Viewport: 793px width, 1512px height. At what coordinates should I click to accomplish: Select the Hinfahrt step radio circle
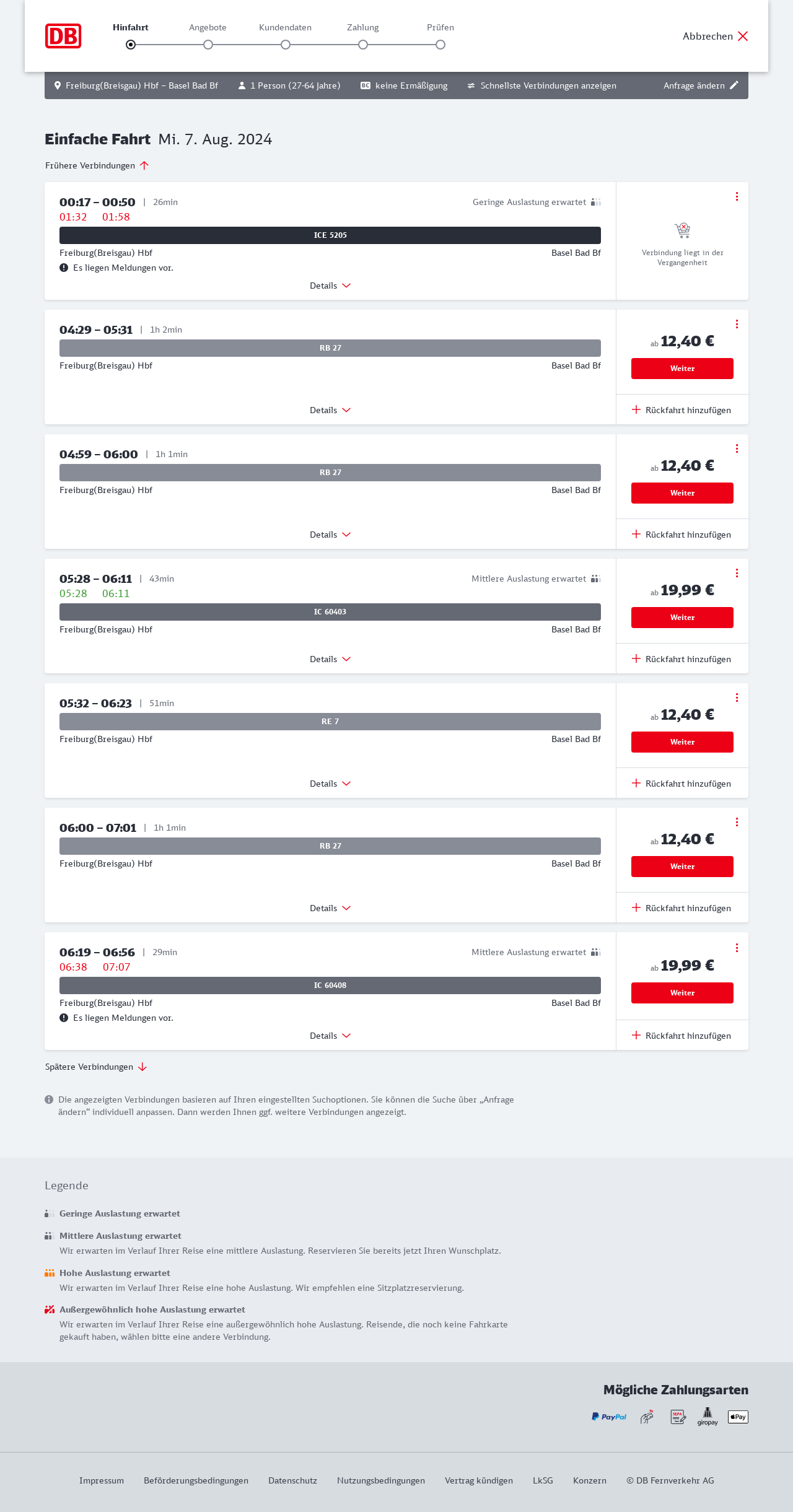pos(131,45)
